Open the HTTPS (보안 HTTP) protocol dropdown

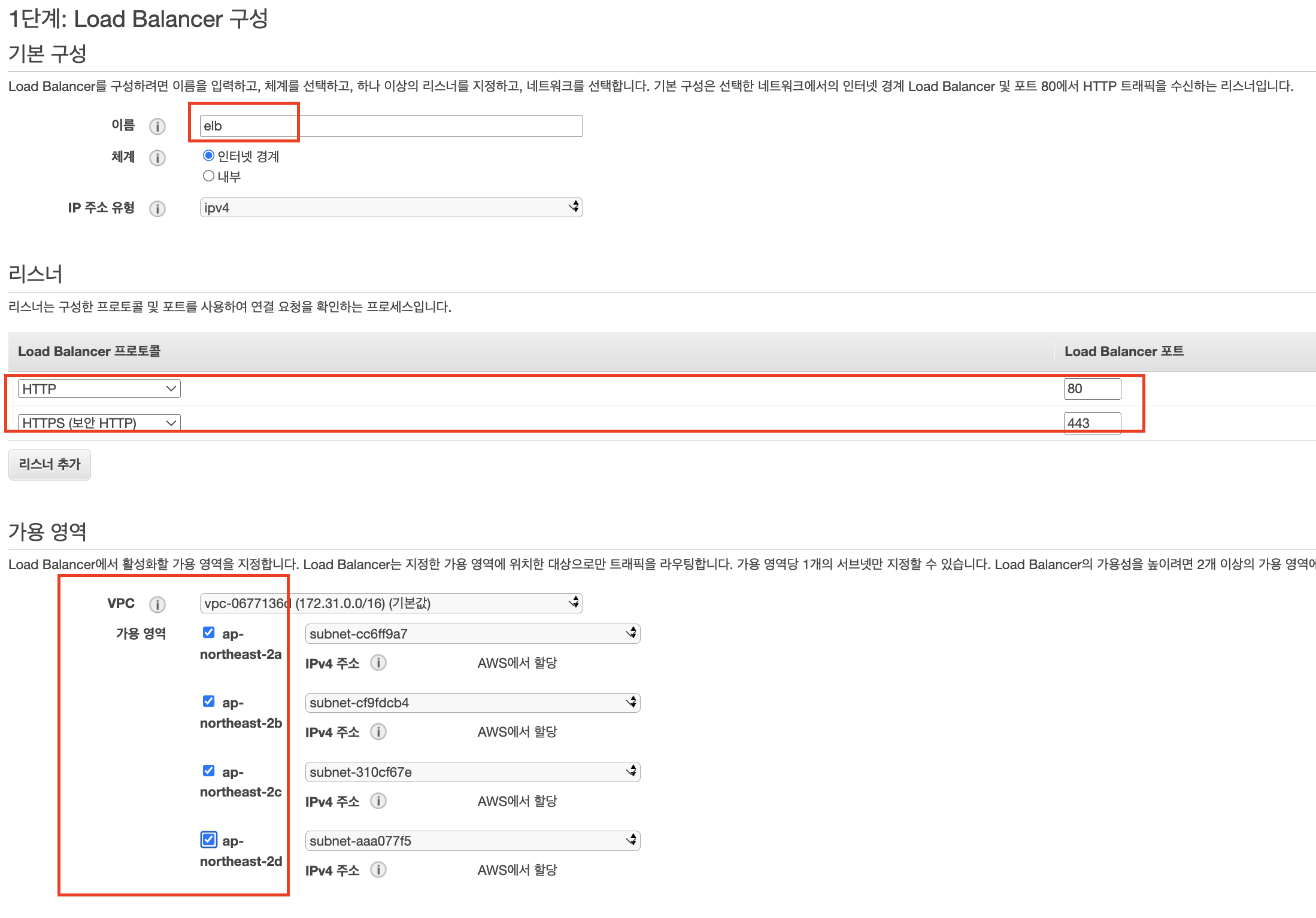(x=99, y=422)
